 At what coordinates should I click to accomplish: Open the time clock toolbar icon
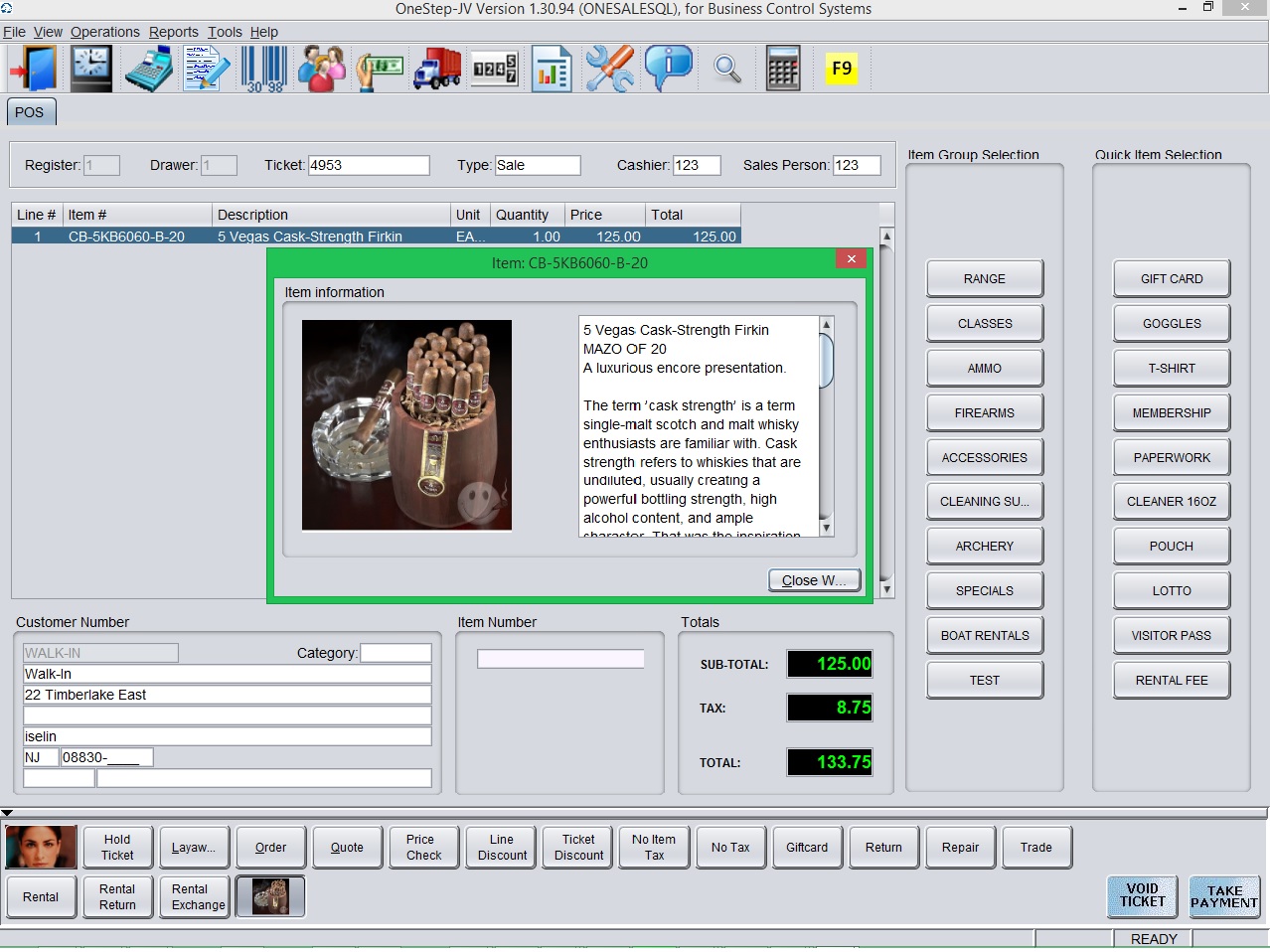(90, 70)
